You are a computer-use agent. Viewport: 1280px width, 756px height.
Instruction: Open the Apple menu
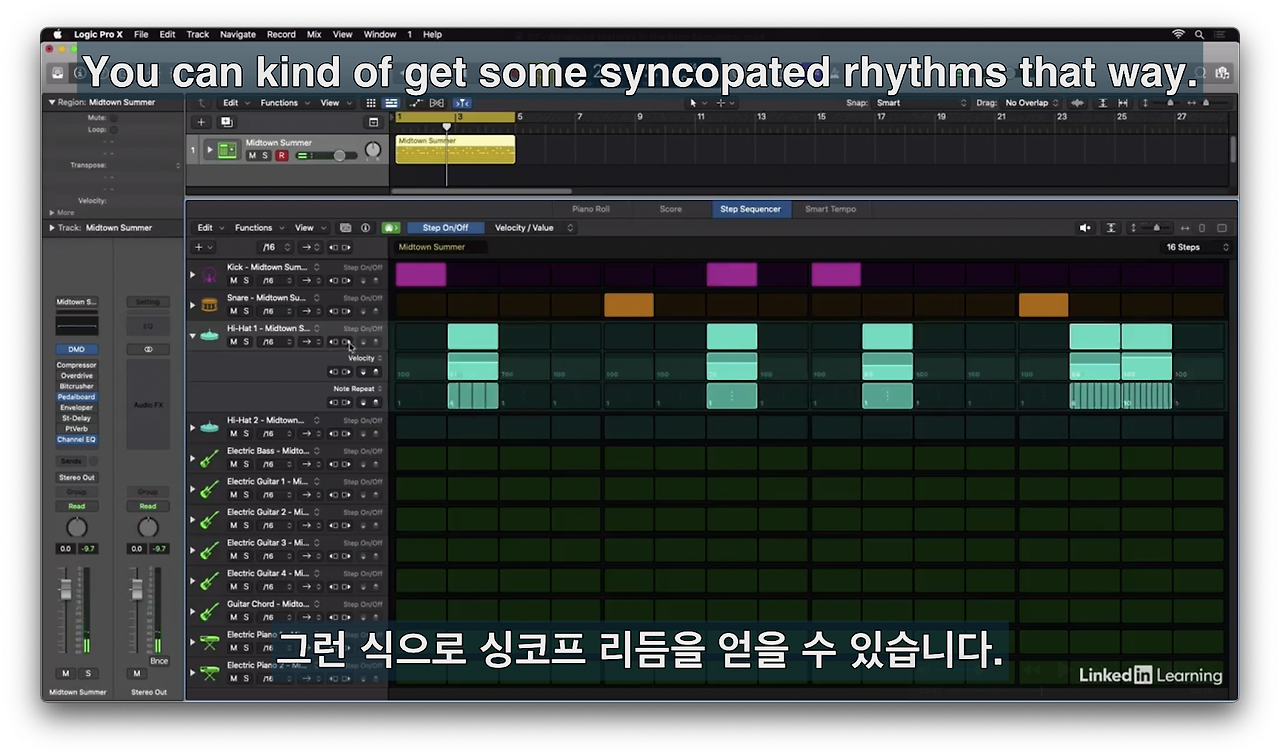pos(59,34)
